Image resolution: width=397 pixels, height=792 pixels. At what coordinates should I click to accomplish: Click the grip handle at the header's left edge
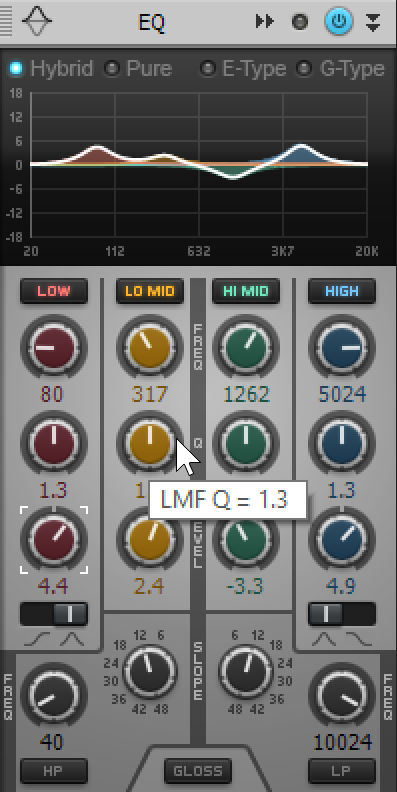6,21
